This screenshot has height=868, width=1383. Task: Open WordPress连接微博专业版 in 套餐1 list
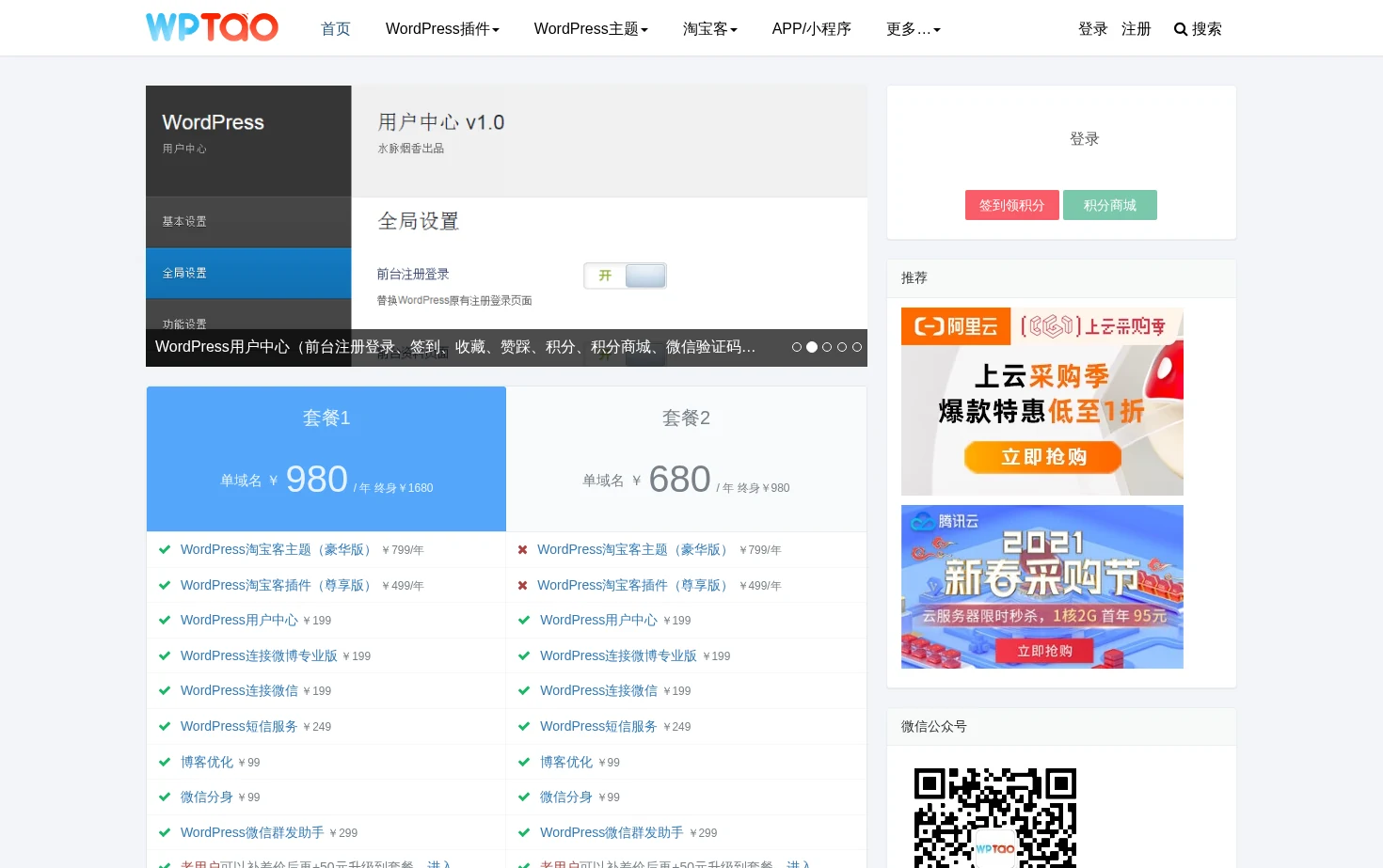259,655
